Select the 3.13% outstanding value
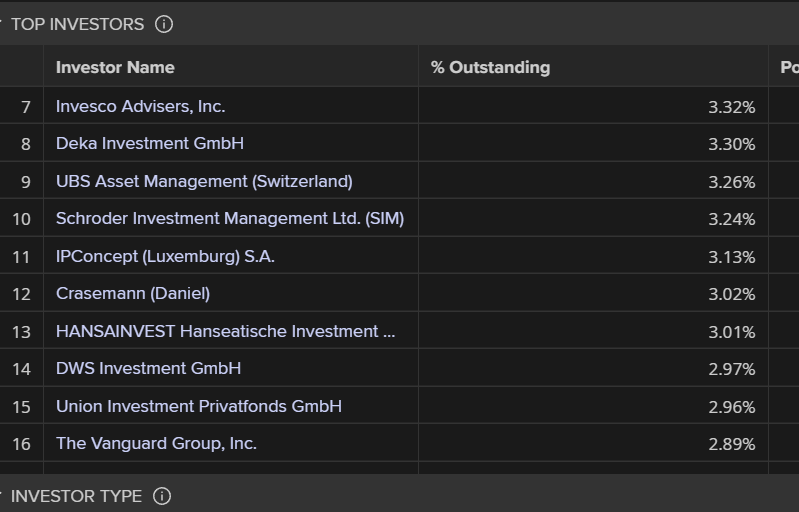799x512 pixels. click(x=732, y=257)
